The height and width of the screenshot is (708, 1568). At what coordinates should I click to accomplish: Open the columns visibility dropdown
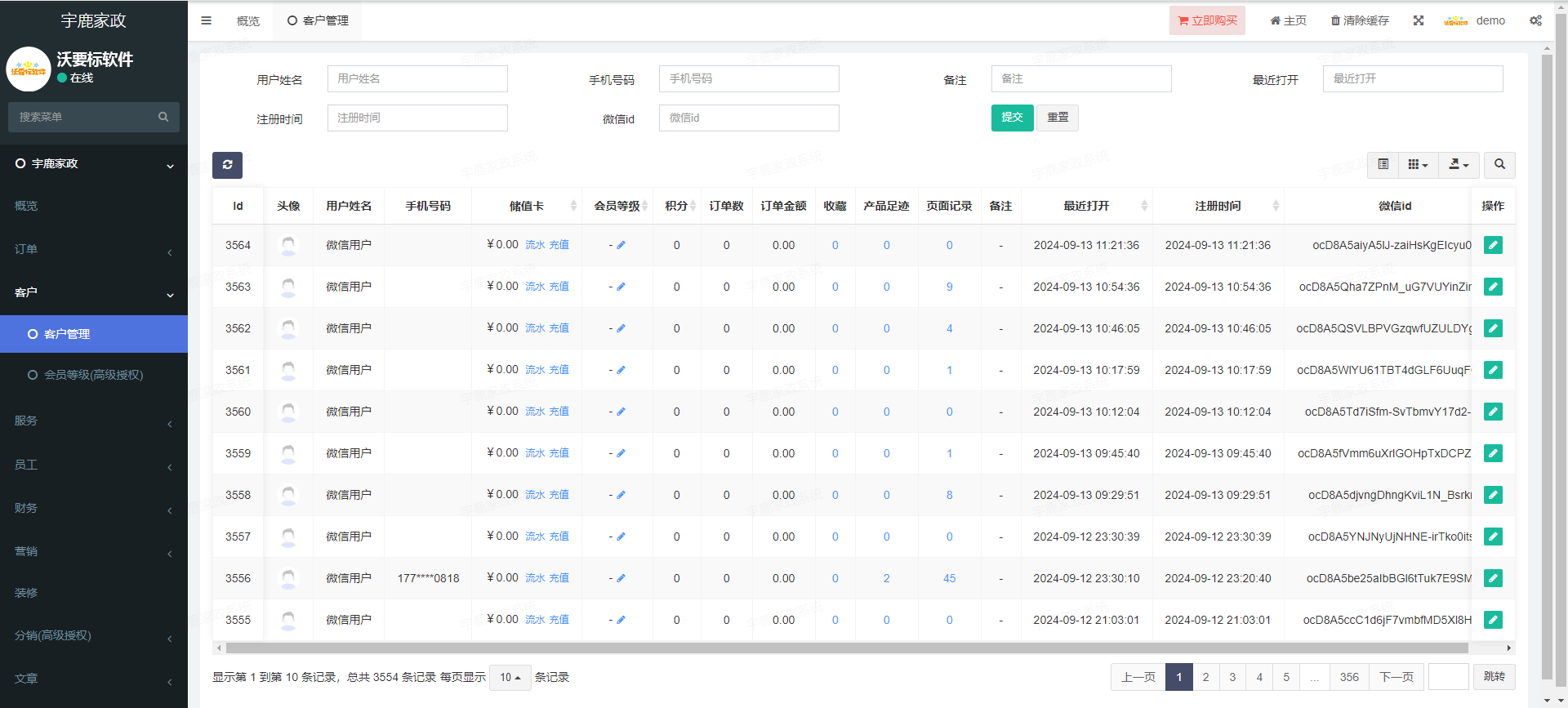[1418, 165]
